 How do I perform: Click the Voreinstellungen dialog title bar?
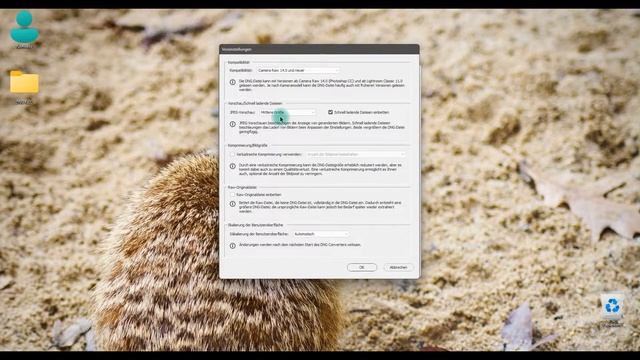click(x=319, y=49)
